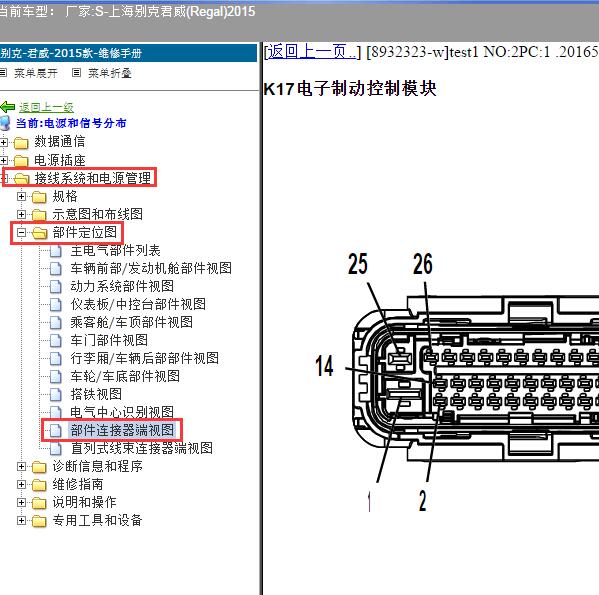Click the 说明和操作 folder icon
Viewport: 599px width, 595px height.
(39, 503)
